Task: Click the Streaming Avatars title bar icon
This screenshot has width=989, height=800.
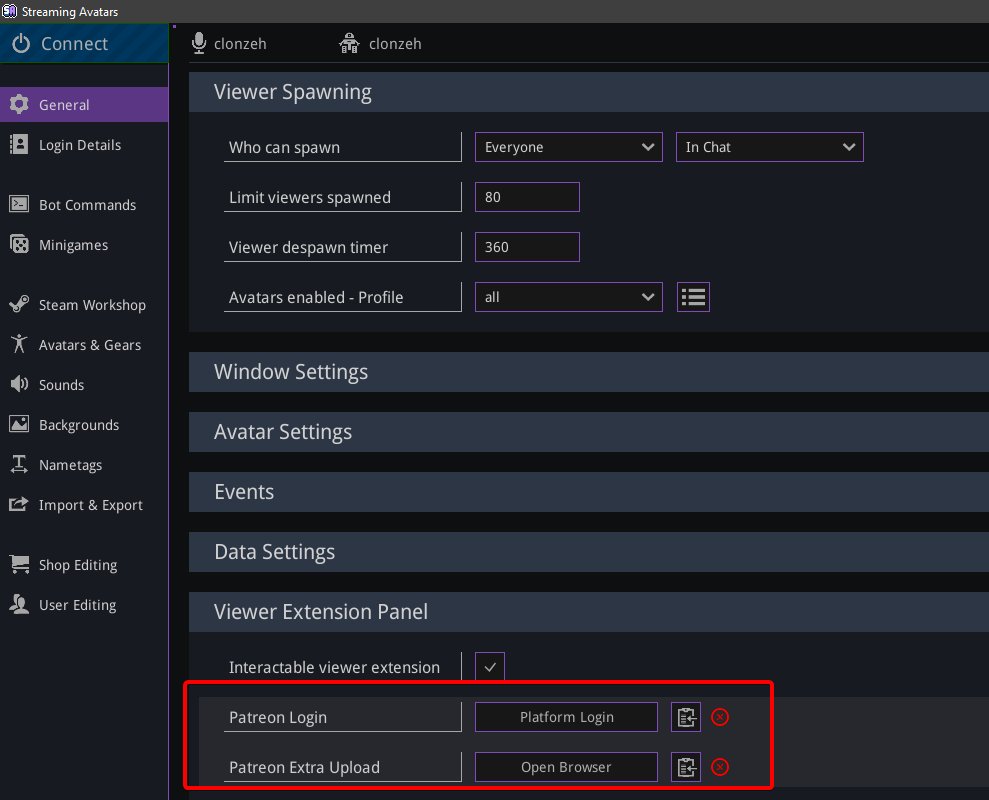Action: 9,11
